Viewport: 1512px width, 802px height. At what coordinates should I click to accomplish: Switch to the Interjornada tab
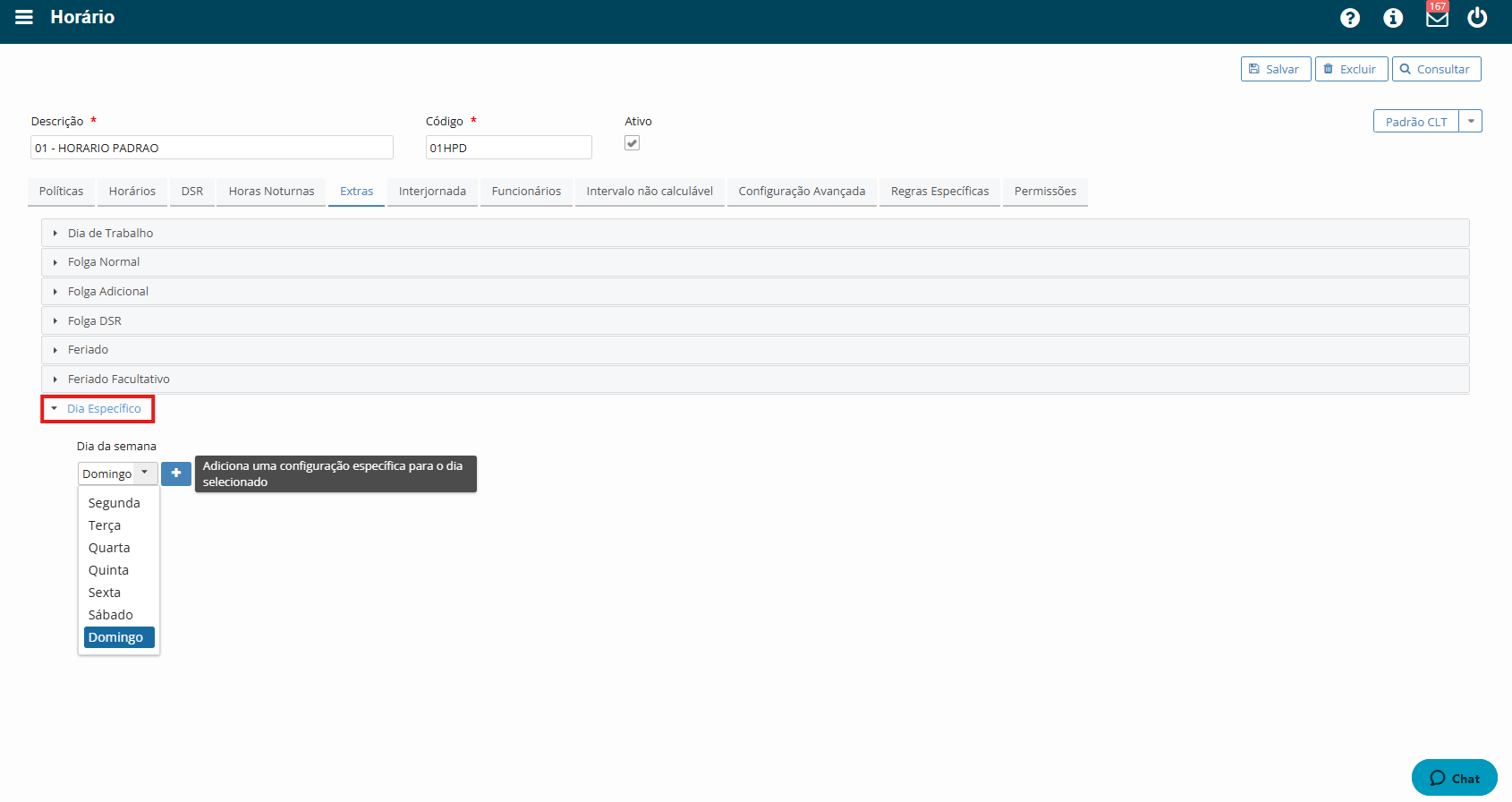pyautogui.click(x=432, y=192)
